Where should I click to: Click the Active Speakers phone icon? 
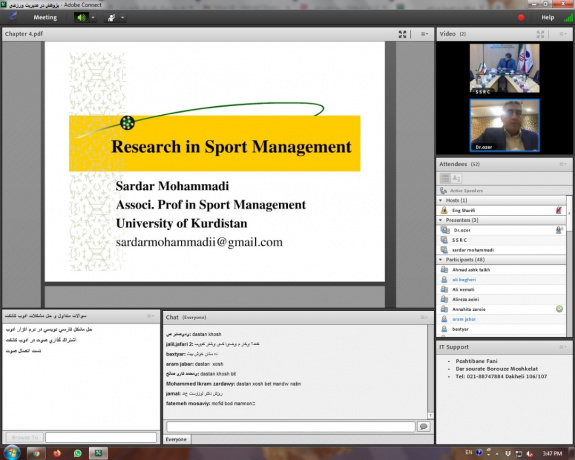[x=443, y=191]
